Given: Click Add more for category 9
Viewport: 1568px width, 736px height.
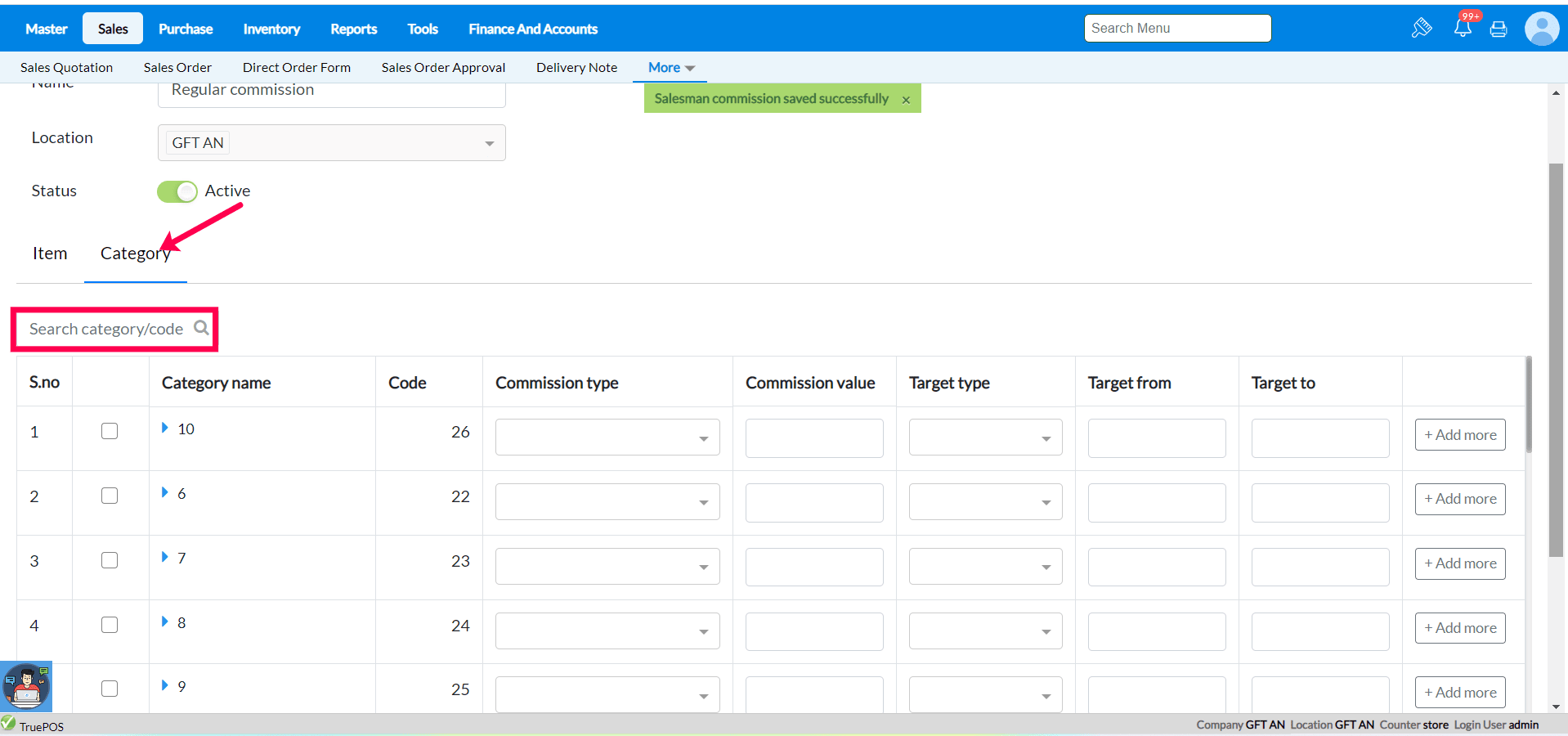Looking at the screenshot, I should 1460,693.
